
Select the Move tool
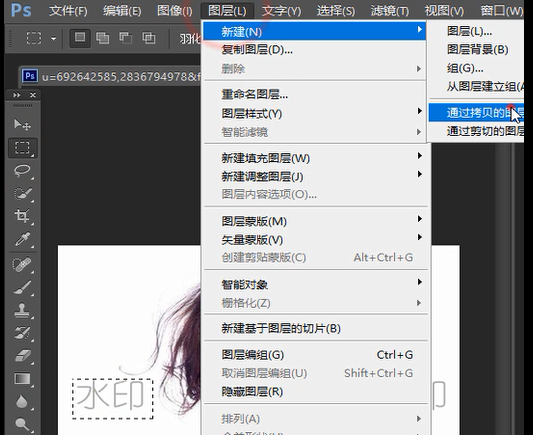point(22,125)
